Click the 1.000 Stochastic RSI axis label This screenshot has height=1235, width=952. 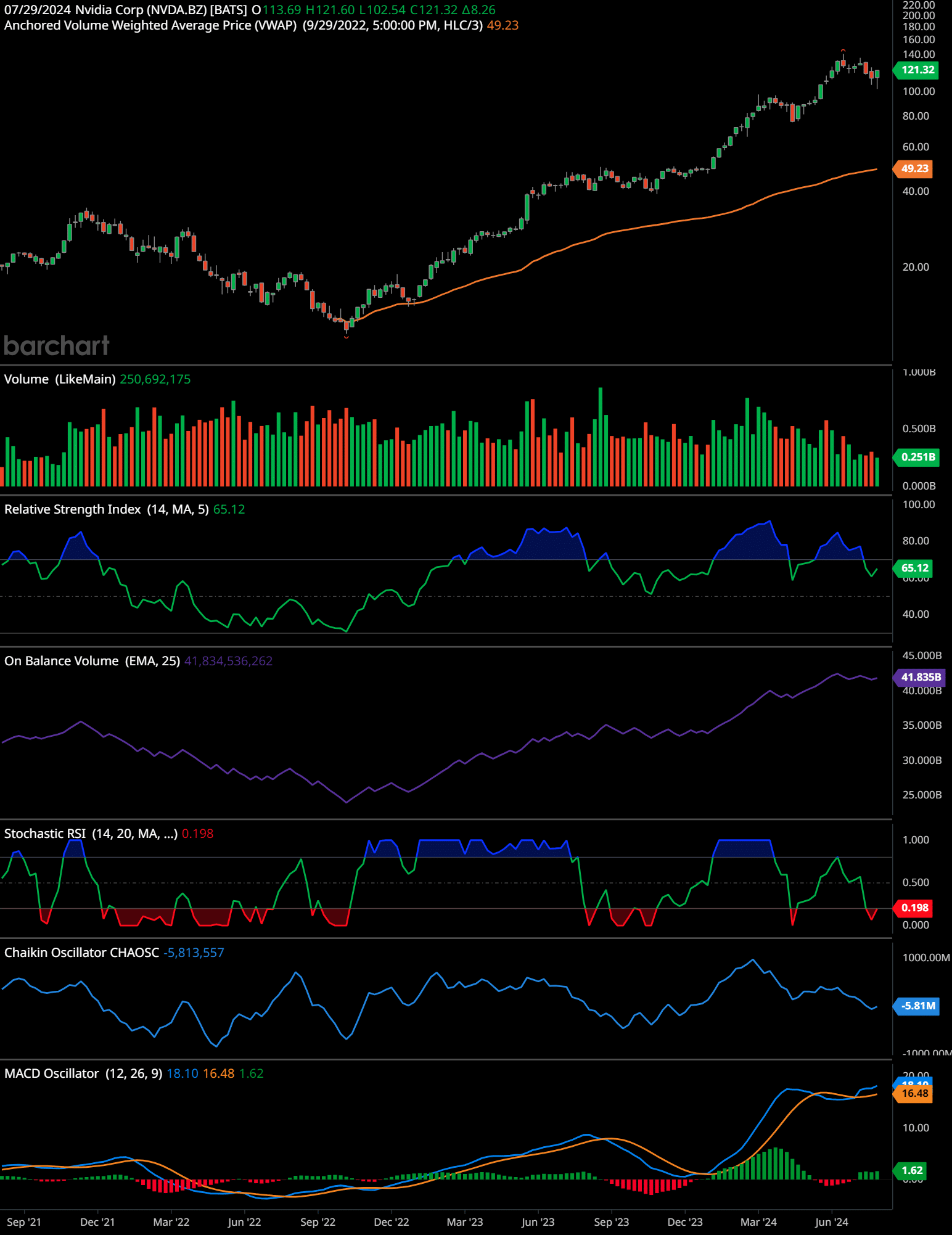pyautogui.click(x=916, y=840)
